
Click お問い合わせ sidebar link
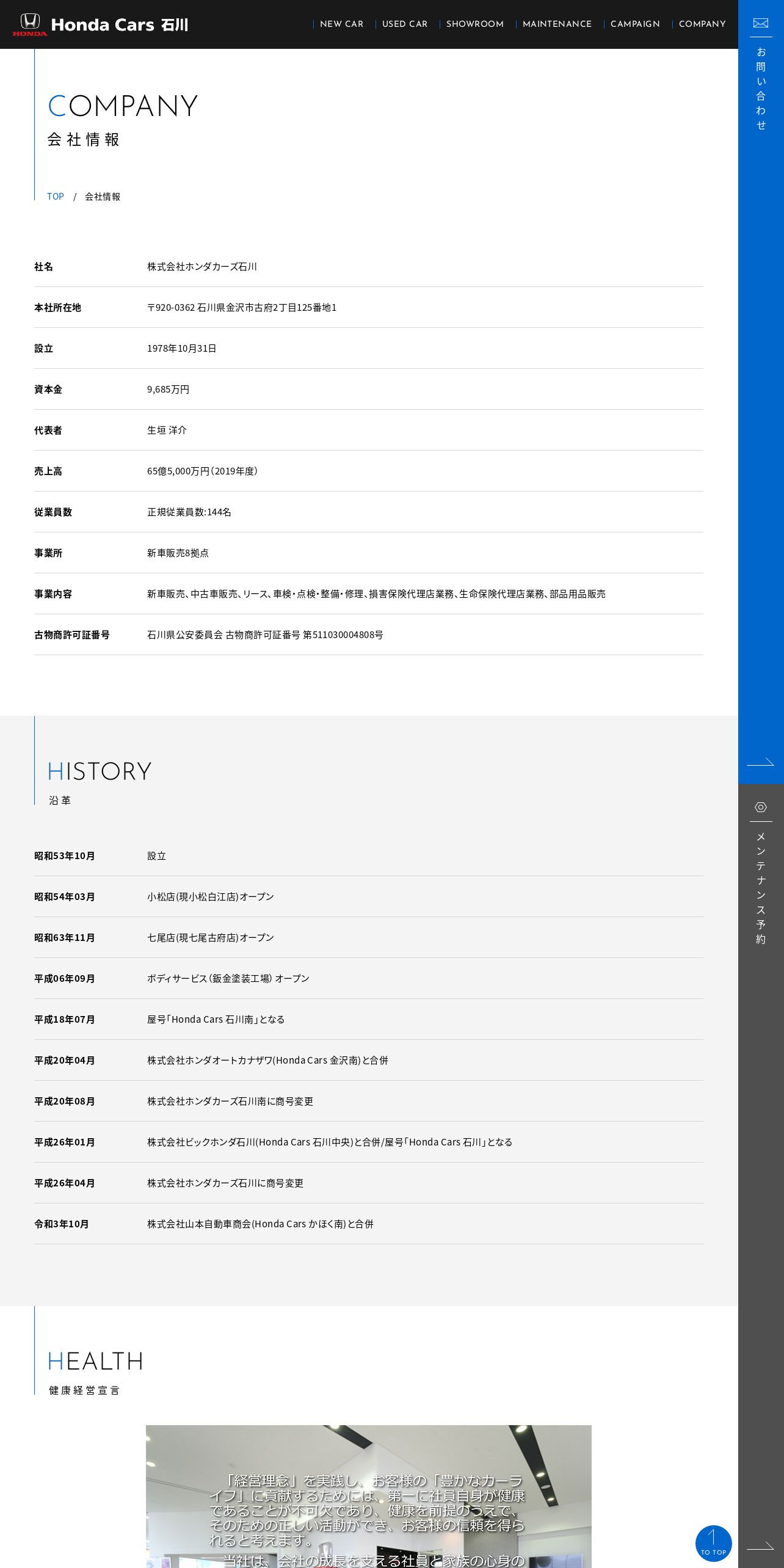(761, 89)
